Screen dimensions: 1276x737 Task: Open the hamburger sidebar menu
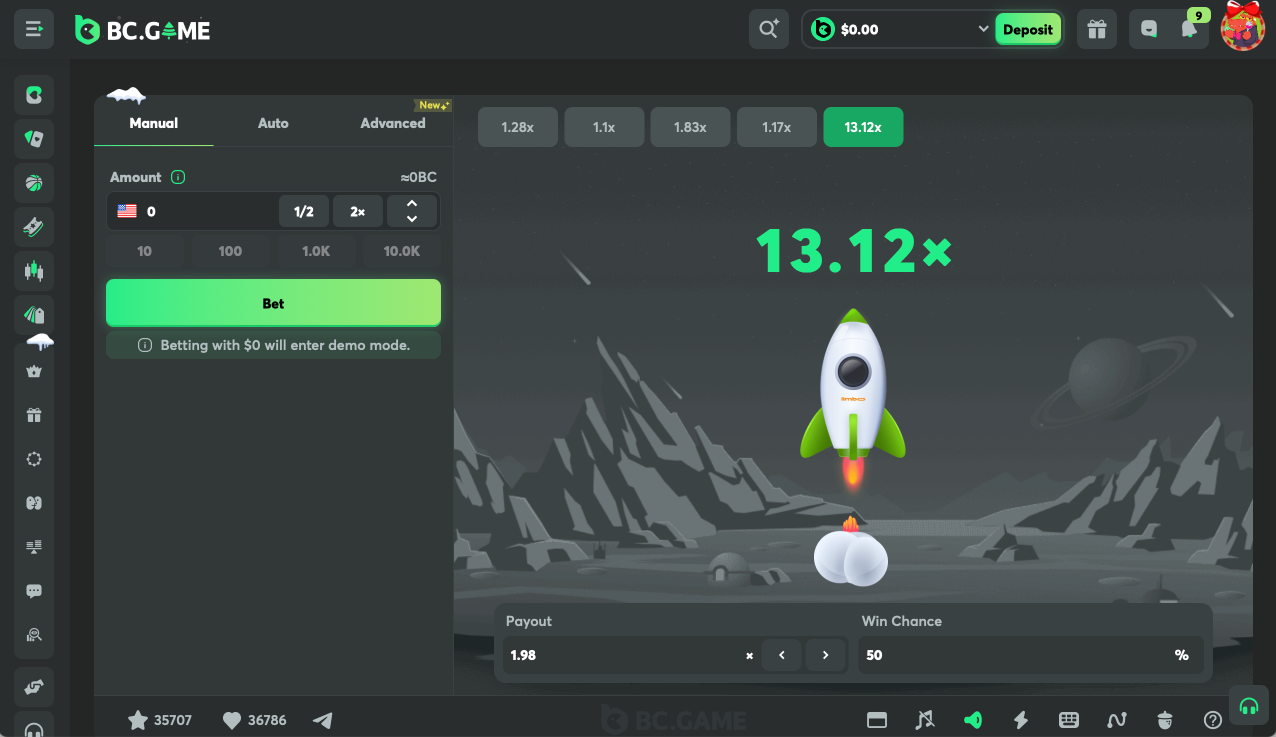(x=33, y=29)
